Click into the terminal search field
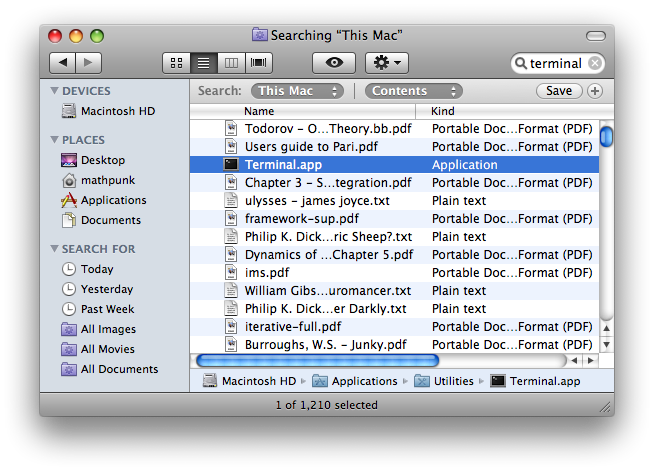This screenshot has height=471, width=654. point(556,63)
